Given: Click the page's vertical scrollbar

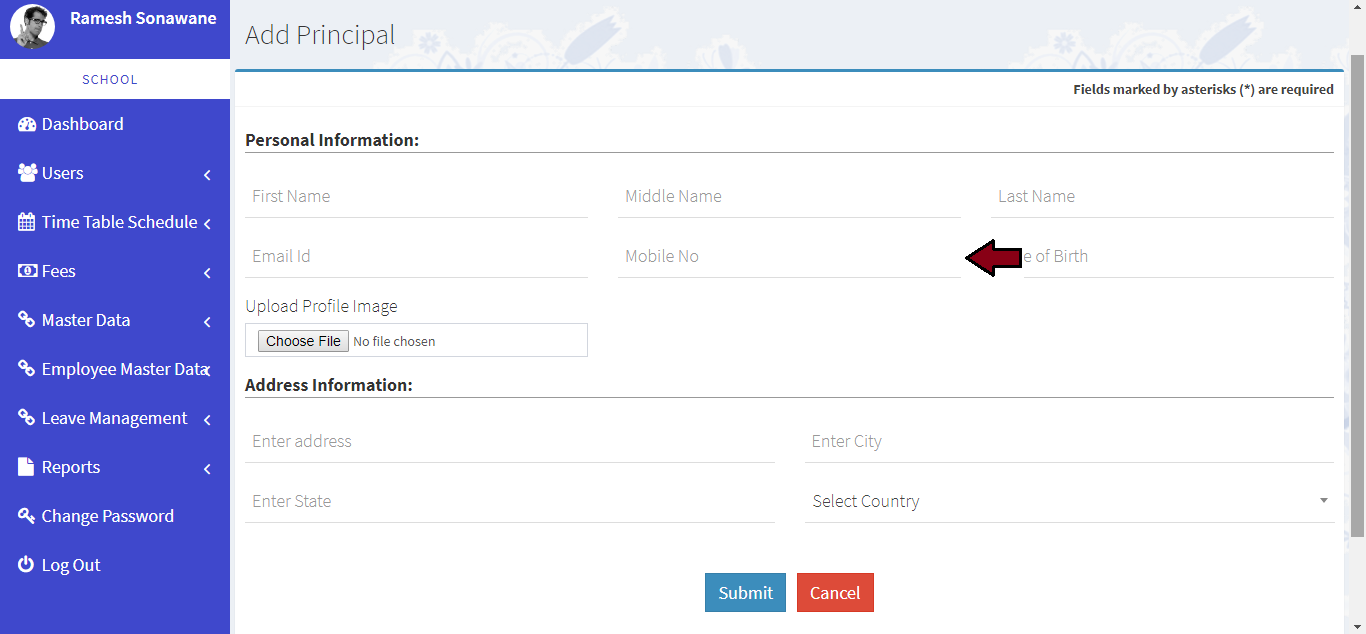Looking at the screenshot, I should point(1357,300).
